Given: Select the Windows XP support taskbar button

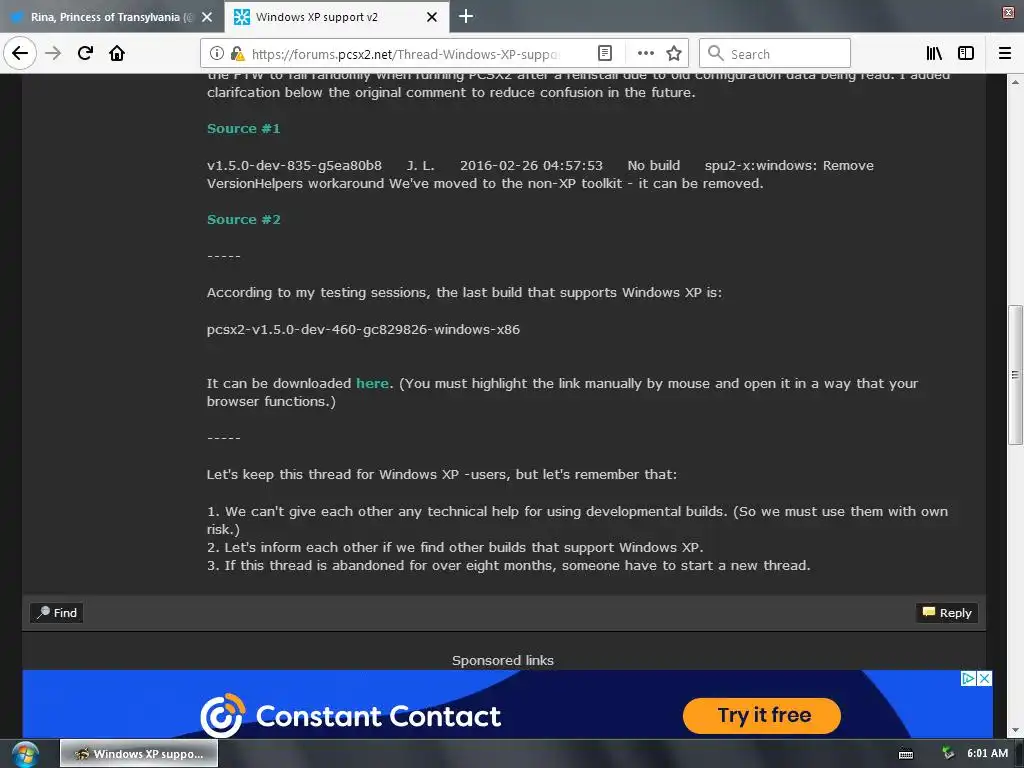Looking at the screenshot, I should [x=139, y=754].
